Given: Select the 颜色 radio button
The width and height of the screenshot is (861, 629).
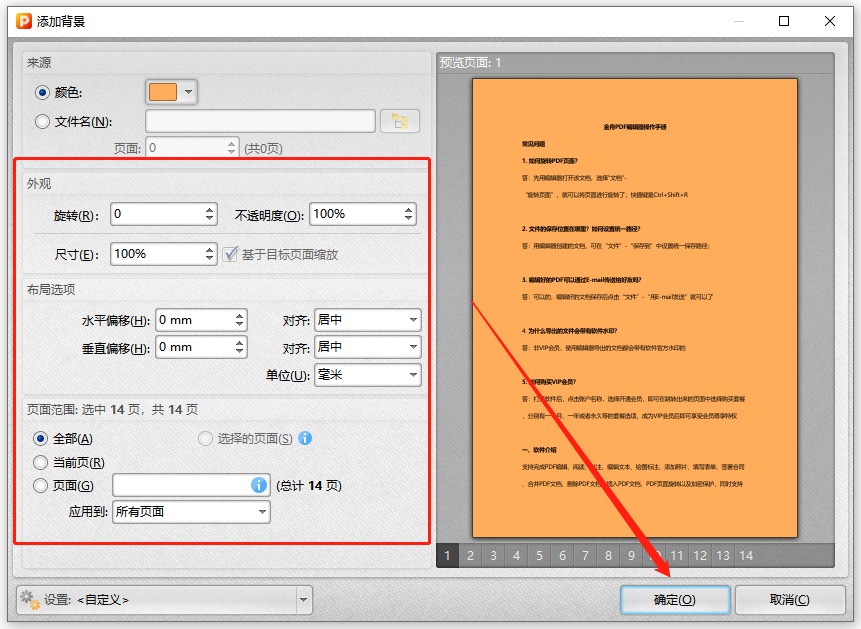Looking at the screenshot, I should tap(42, 92).
